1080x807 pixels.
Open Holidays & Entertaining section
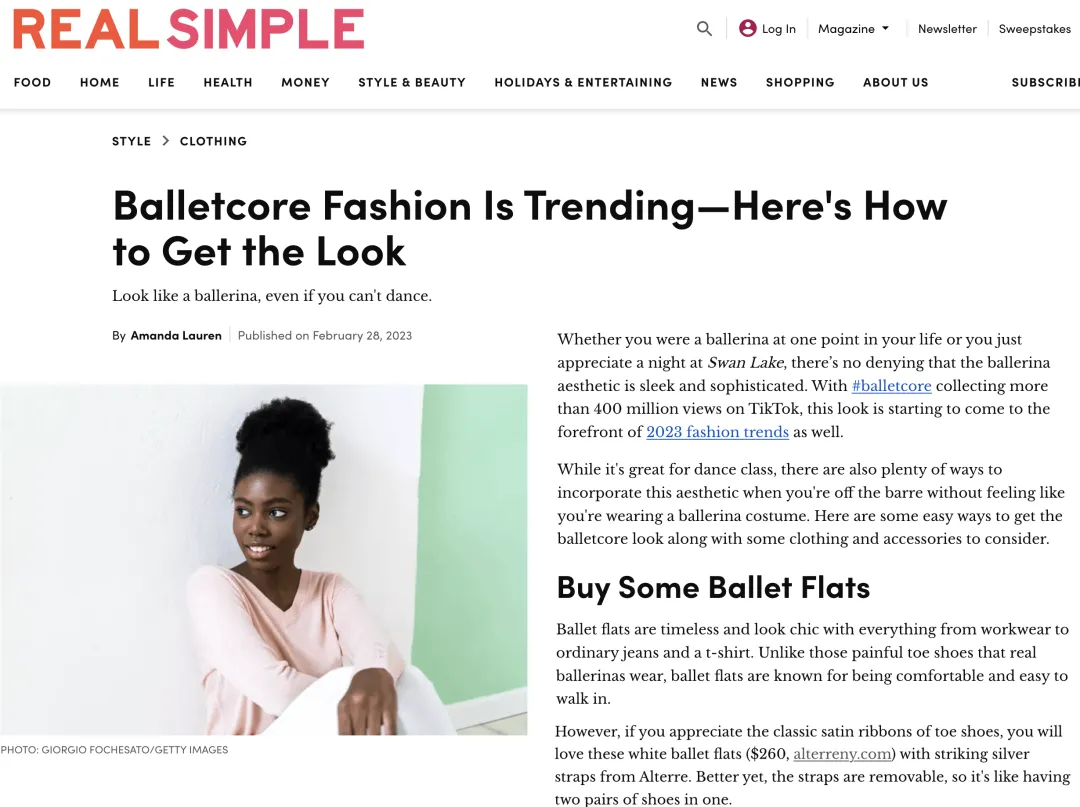pos(583,83)
